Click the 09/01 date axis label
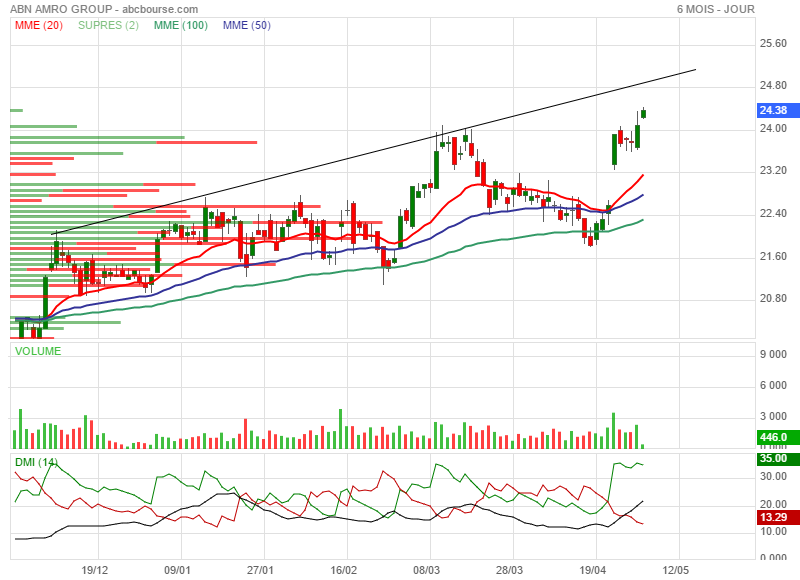The width and height of the screenshot is (800, 580). click(177, 570)
